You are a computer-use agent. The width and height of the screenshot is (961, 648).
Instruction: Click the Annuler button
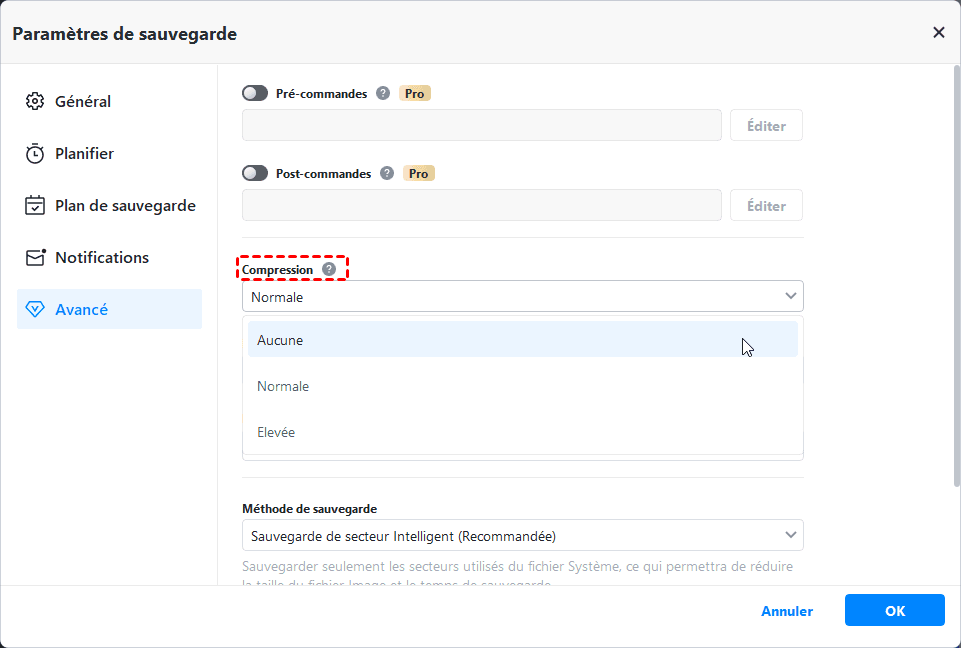pyautogui.click(x=787, y=611)
